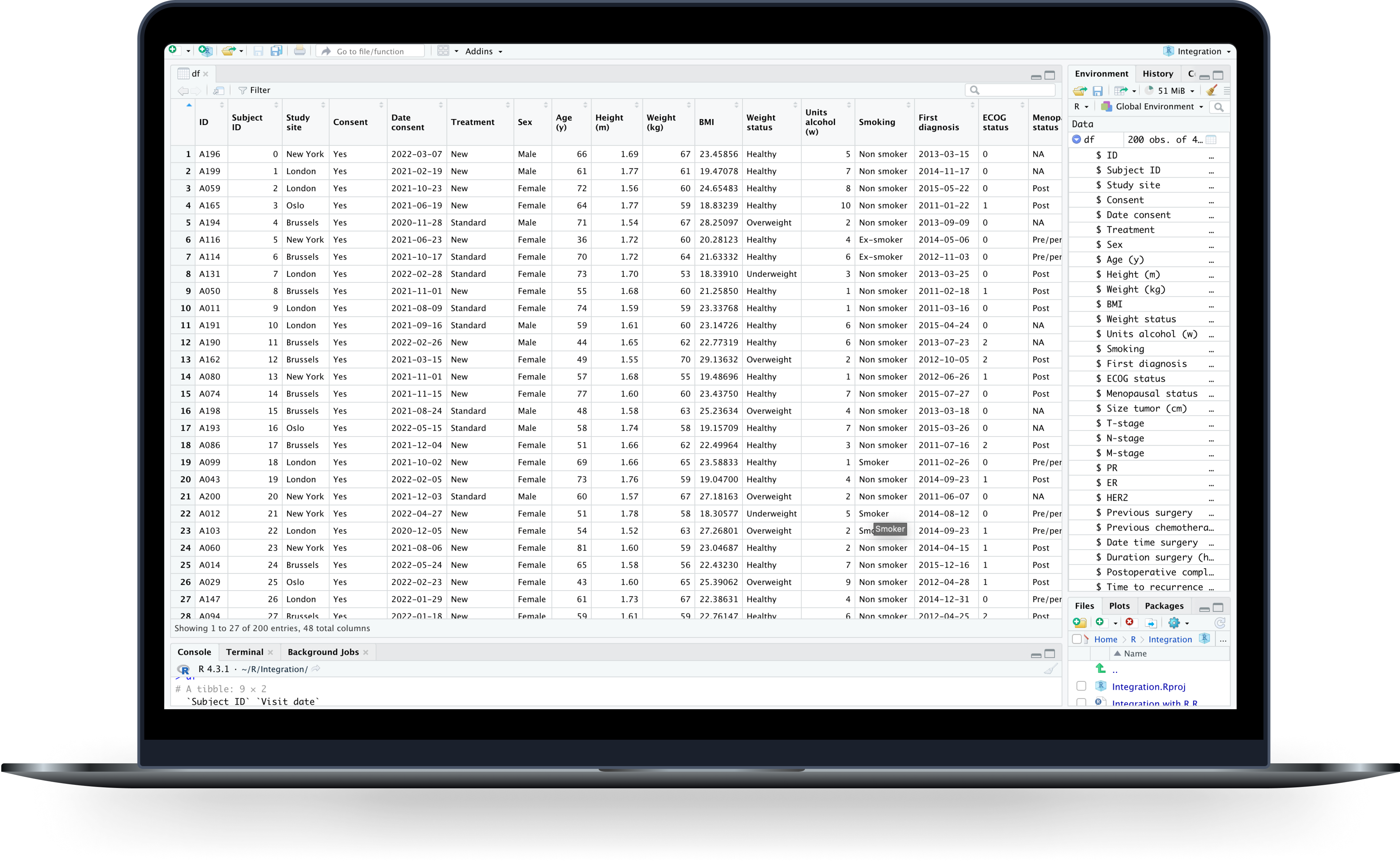Screen dimensions: 1400x865
Task: Toggle the select-all checkbox beside Home breadcrumb
Action: pos(1076,639)
